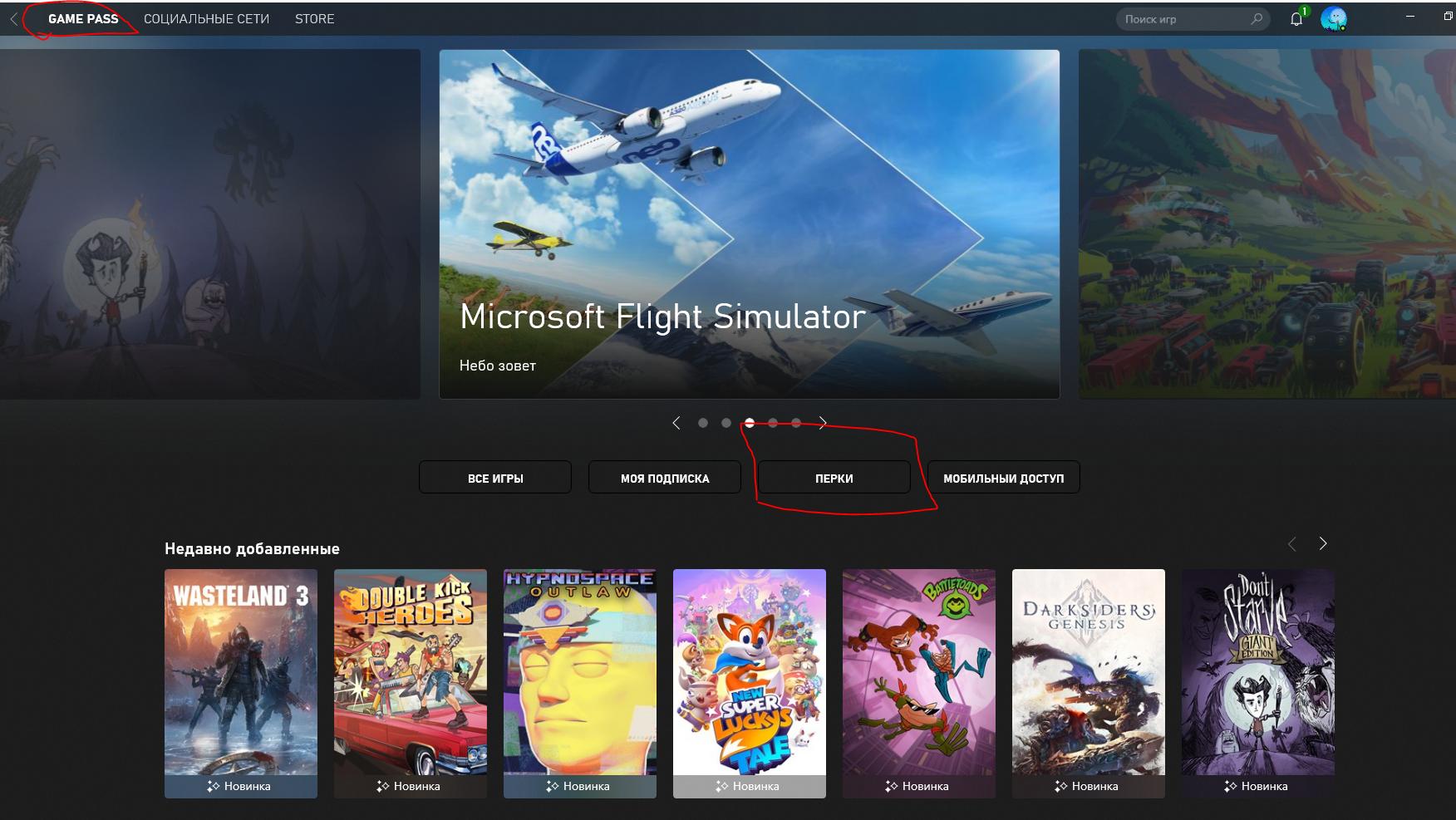Click the Небо зовет subtitle text

point(498,366)
